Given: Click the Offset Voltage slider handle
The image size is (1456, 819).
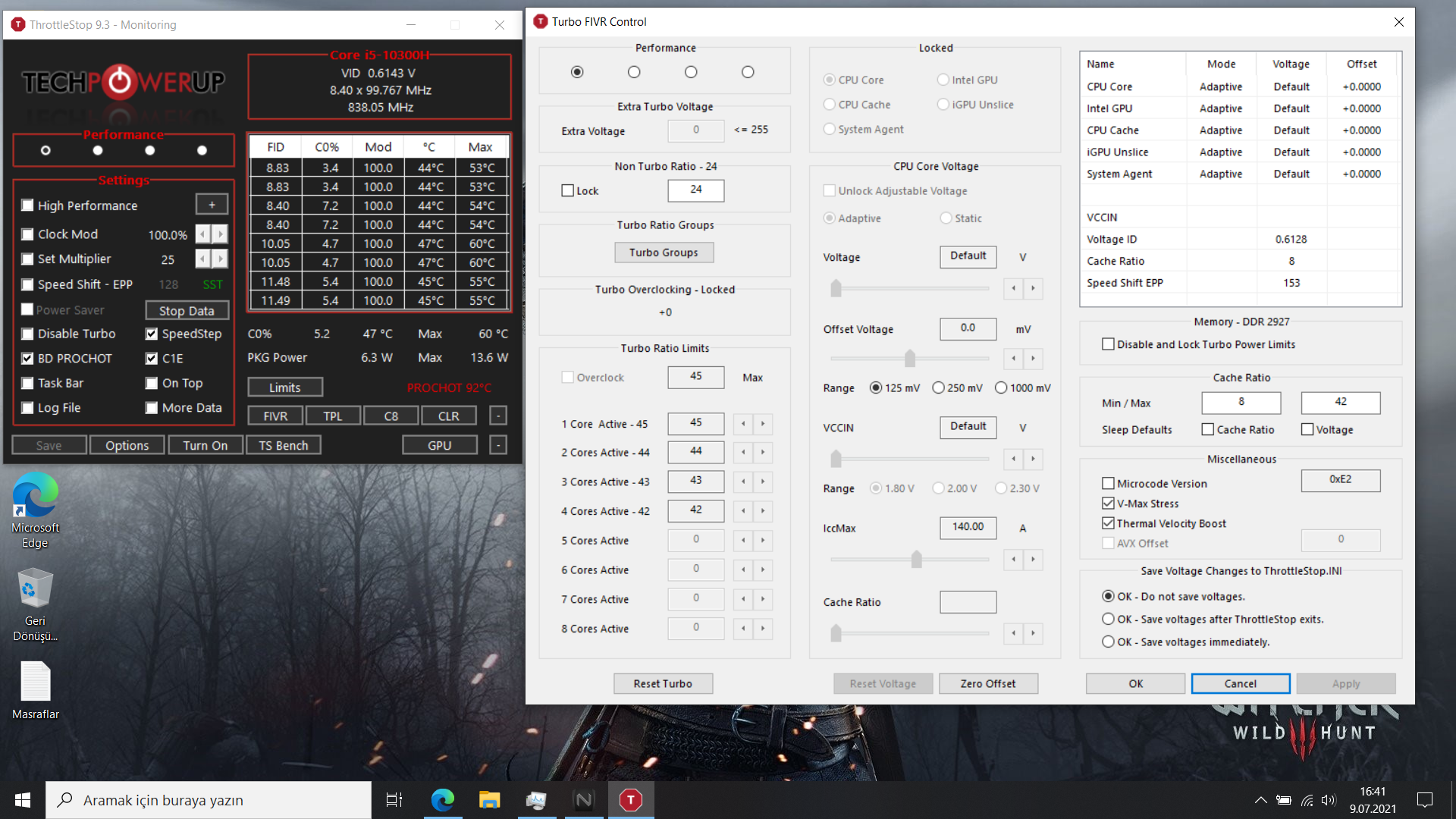Looking at the screenshot, I should click(x=910, y=358).
